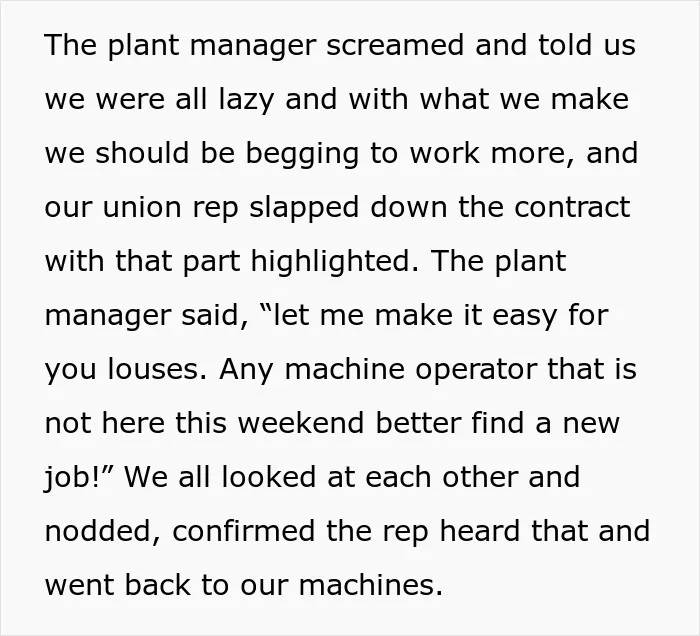Screen dimensions: 700x636
Task: Click the word "screamed" in the text
Action: click(x=395, y=45)
